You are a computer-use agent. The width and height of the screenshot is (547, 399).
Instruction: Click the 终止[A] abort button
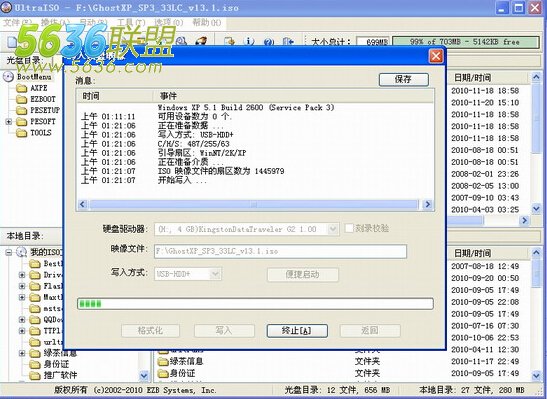pyautogui.click(x=297, y=330)
